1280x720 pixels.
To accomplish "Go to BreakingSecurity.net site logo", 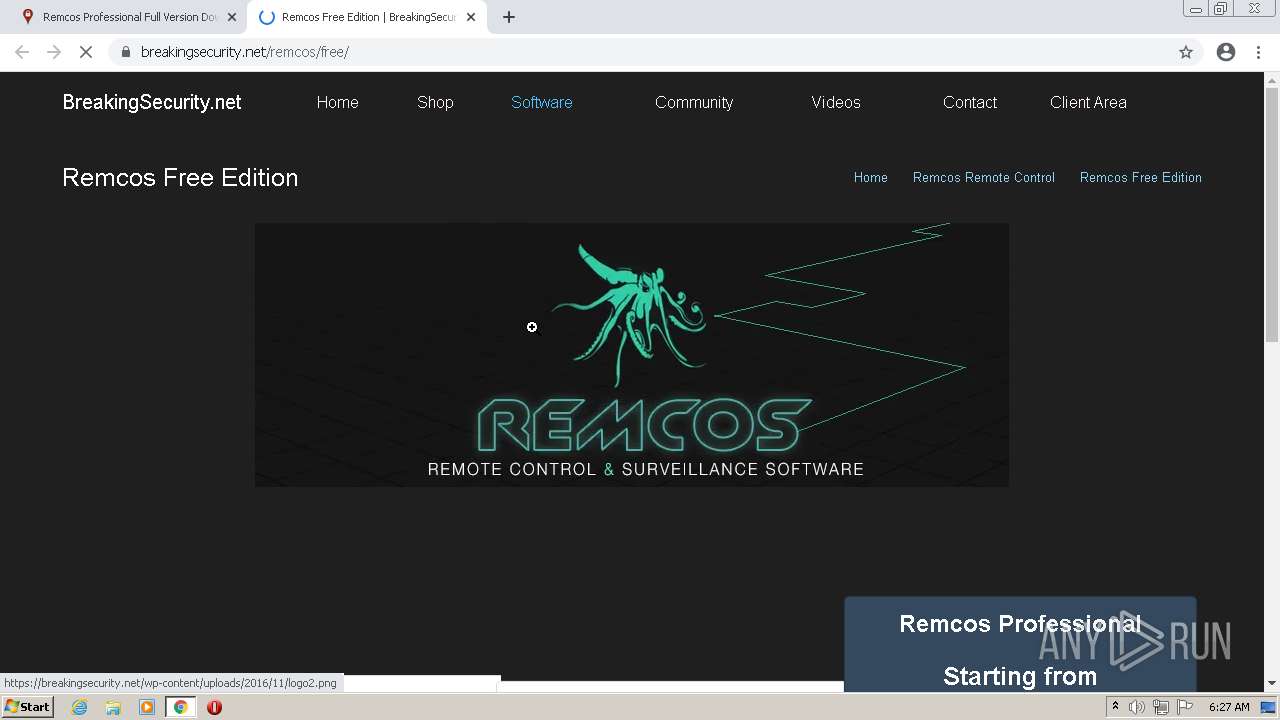I will [152, 102].
